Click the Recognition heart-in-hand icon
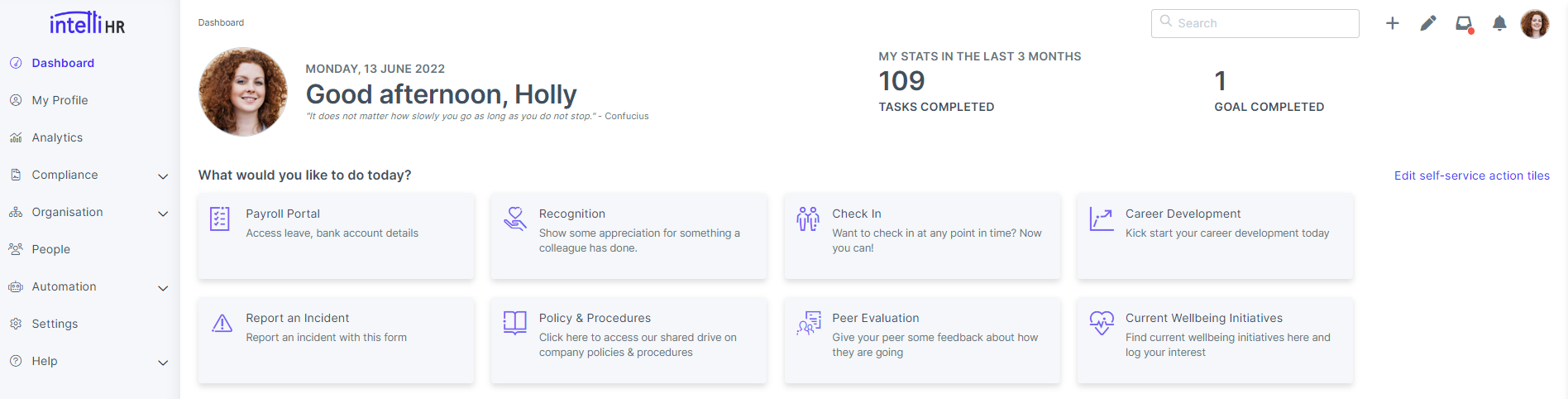The width and height of the screenshot is (1568, 399). (x=514, y=219)
